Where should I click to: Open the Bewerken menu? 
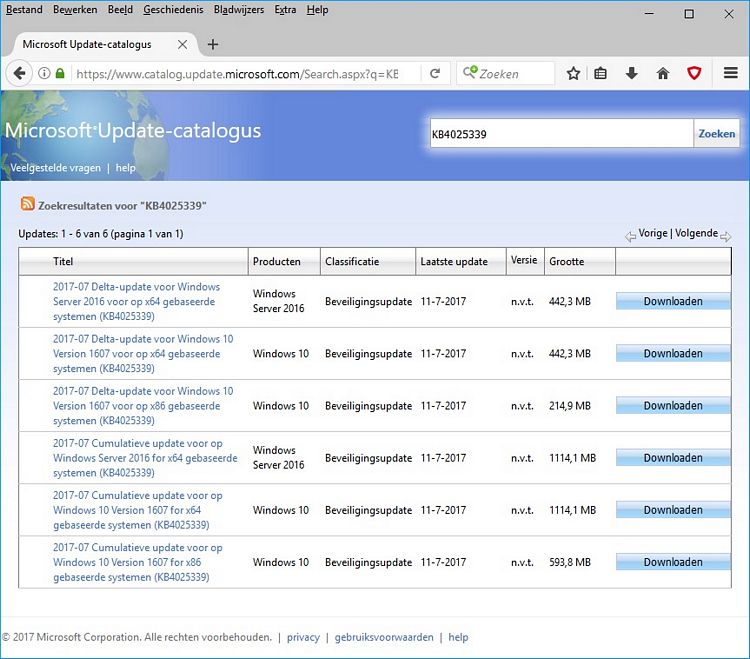coord(75,10)
